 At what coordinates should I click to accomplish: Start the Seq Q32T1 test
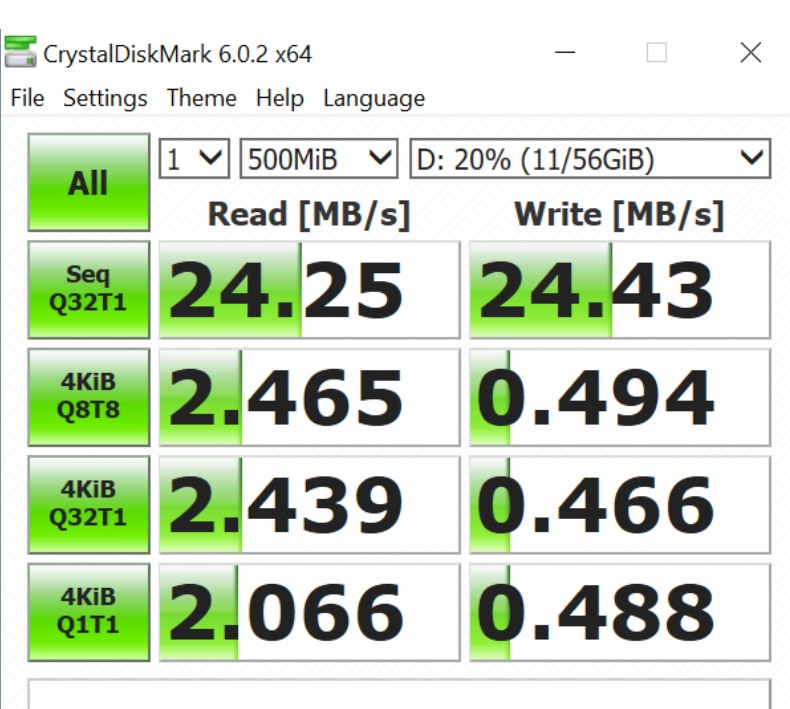tap(88, 289)
